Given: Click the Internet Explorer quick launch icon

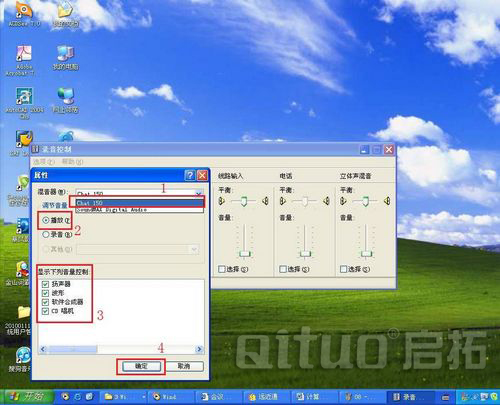Looking at the screenshot, I should click(x=77, y=397).
